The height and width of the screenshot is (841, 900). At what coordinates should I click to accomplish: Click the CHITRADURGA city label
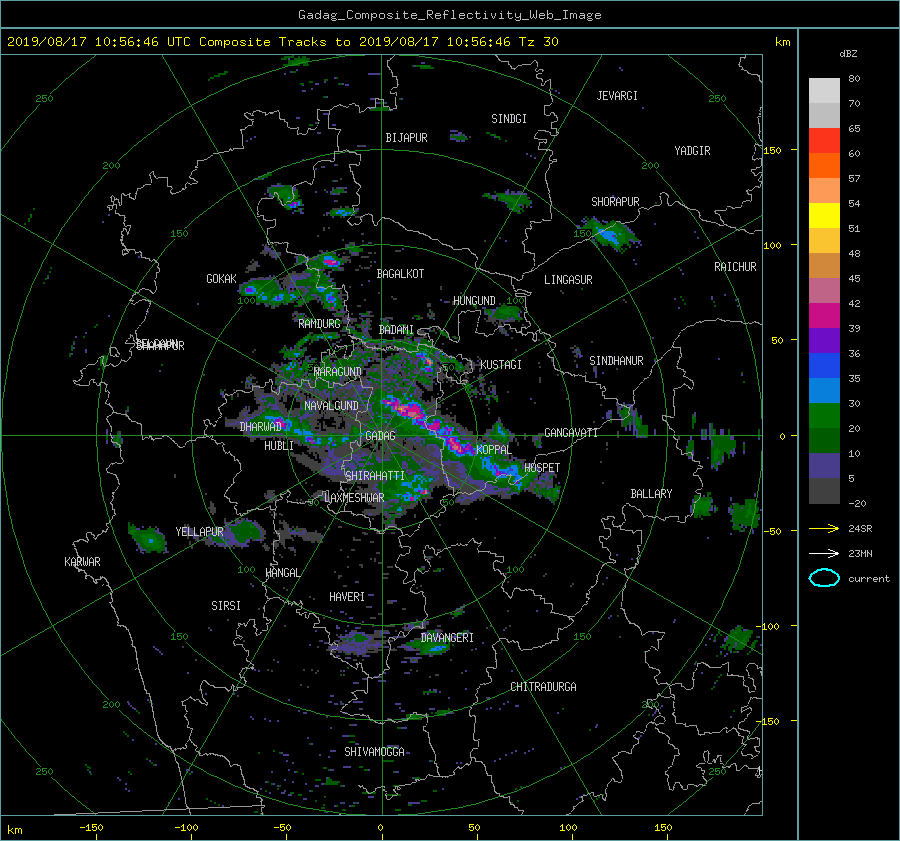tap(543, 687)
